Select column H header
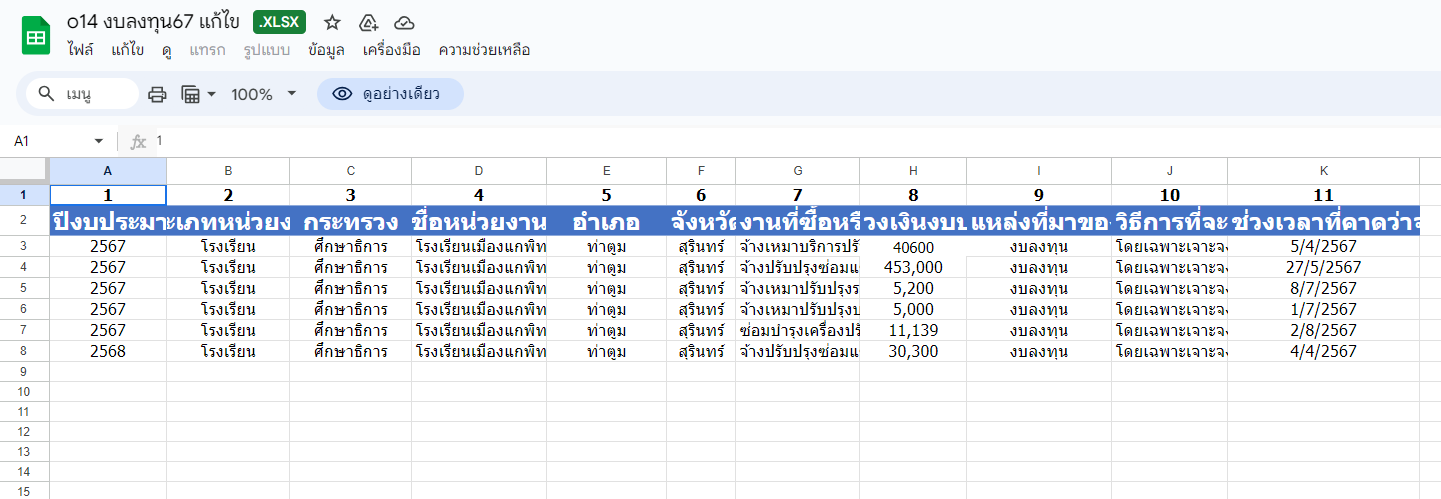 tap(913, 171)
